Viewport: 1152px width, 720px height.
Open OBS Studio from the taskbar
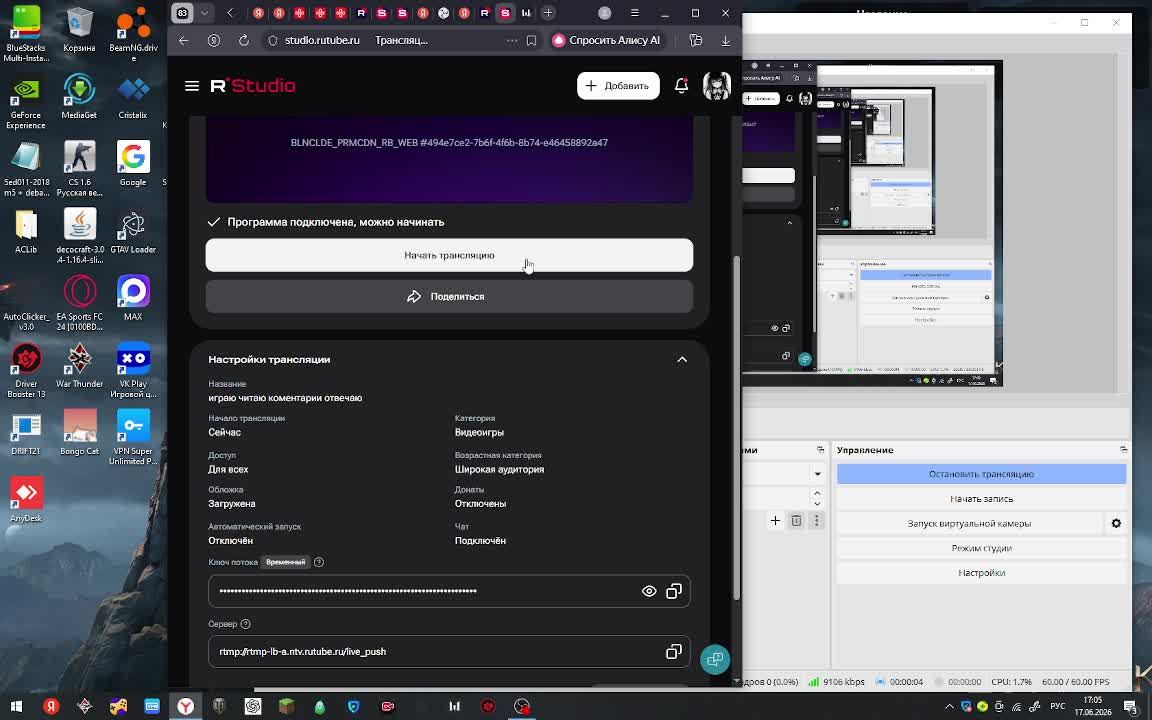coord(522,706)
